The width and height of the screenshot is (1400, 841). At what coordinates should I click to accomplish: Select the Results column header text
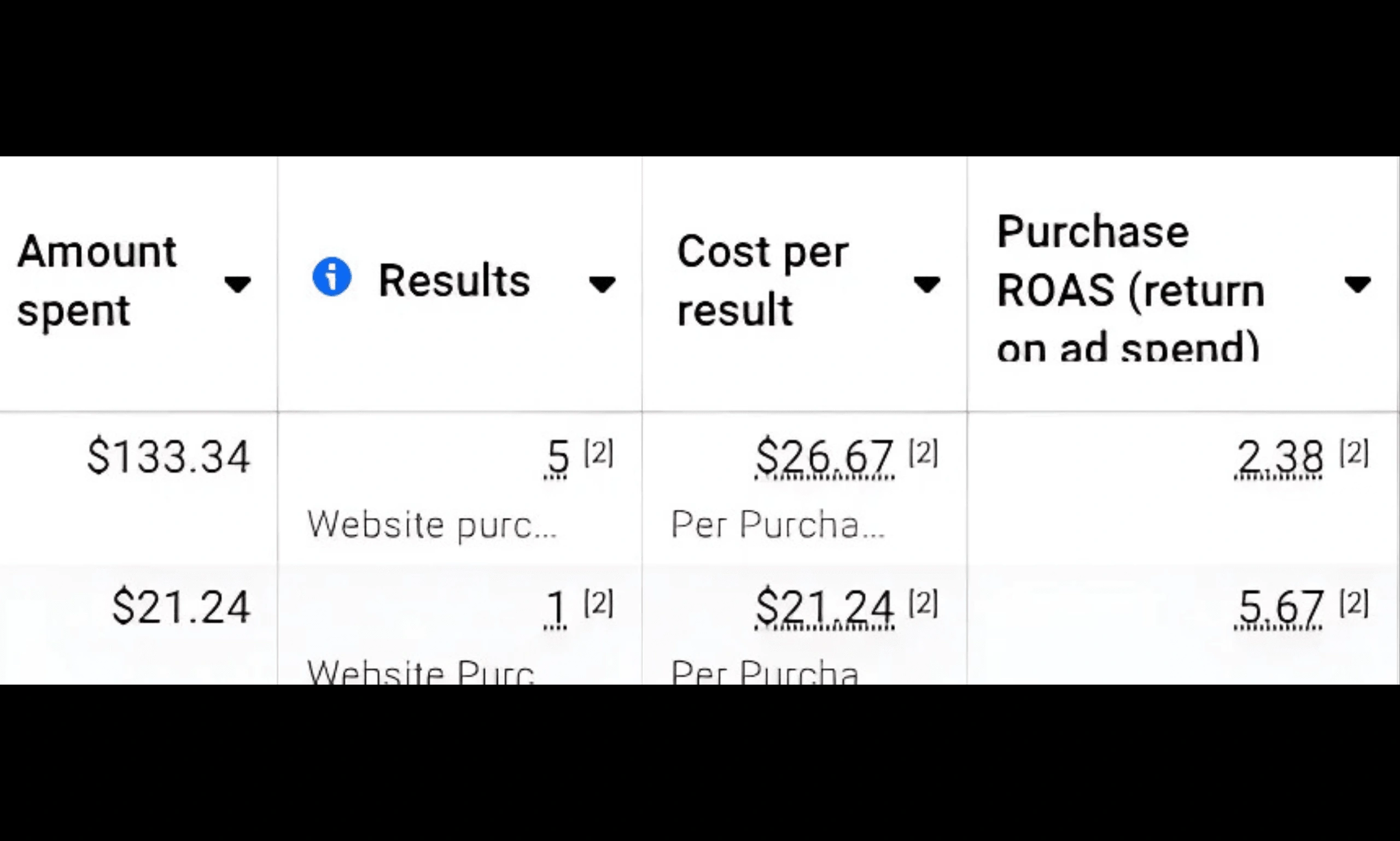point(454,281)
